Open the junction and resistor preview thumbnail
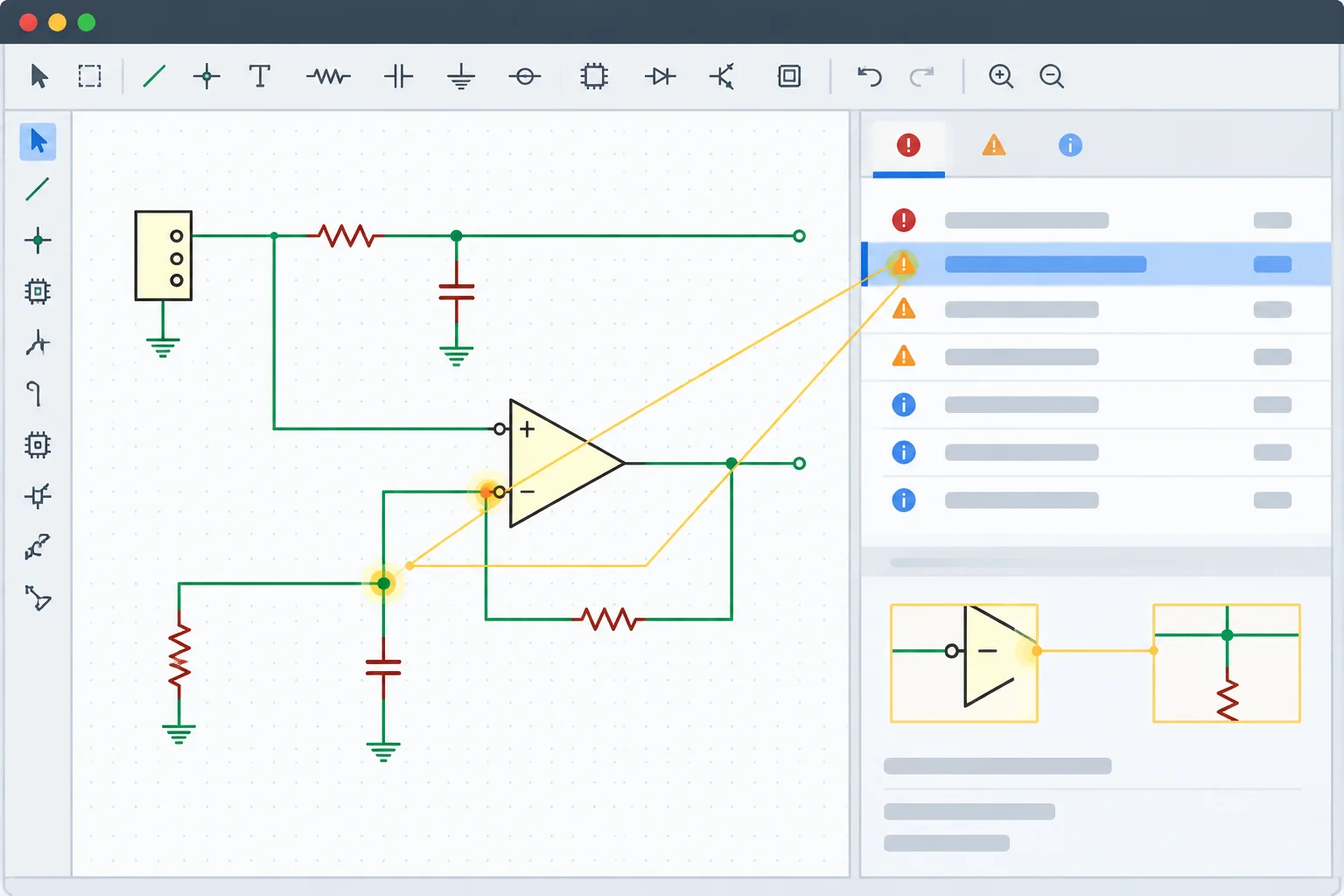Screen dimensions: 1344x896 1227,663
